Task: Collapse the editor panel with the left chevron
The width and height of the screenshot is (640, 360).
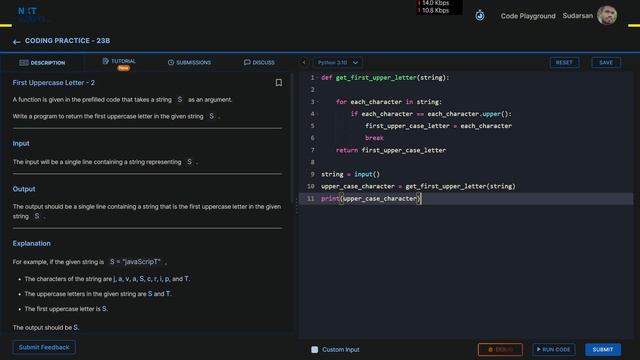Action: tap(304, 62)
